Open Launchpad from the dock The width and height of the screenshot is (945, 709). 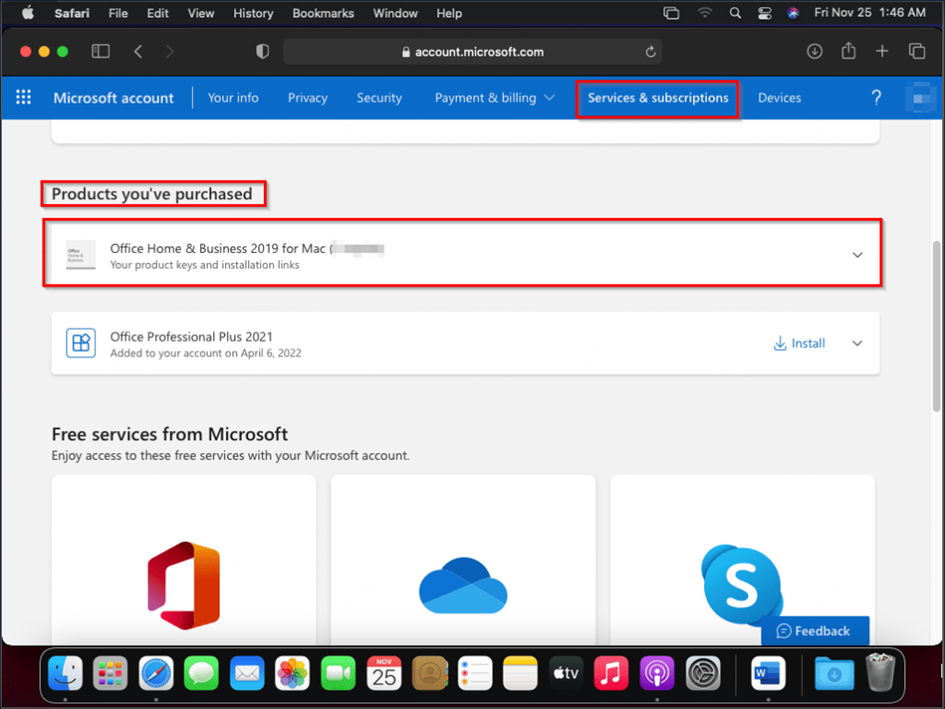pos(110,673)
